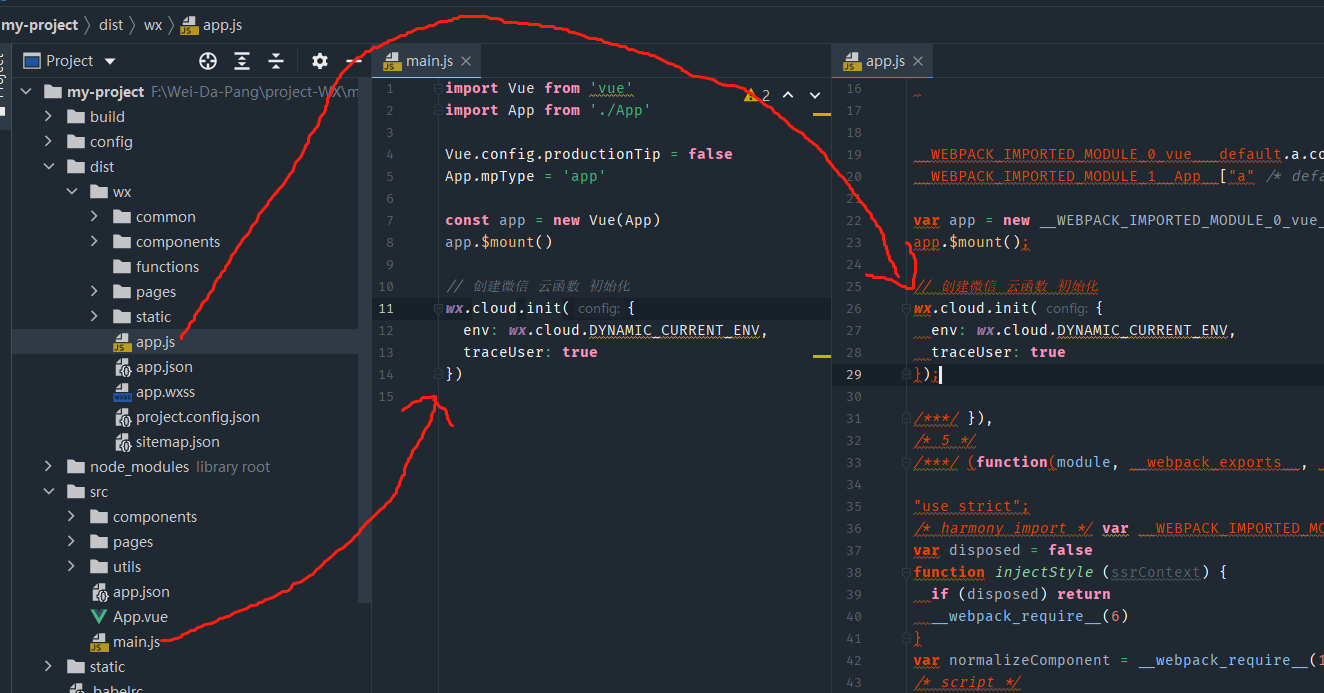Expand the components folder under wx
Image resolution: width=1324 pixels, height=693 pixels.
coord(95,242)
